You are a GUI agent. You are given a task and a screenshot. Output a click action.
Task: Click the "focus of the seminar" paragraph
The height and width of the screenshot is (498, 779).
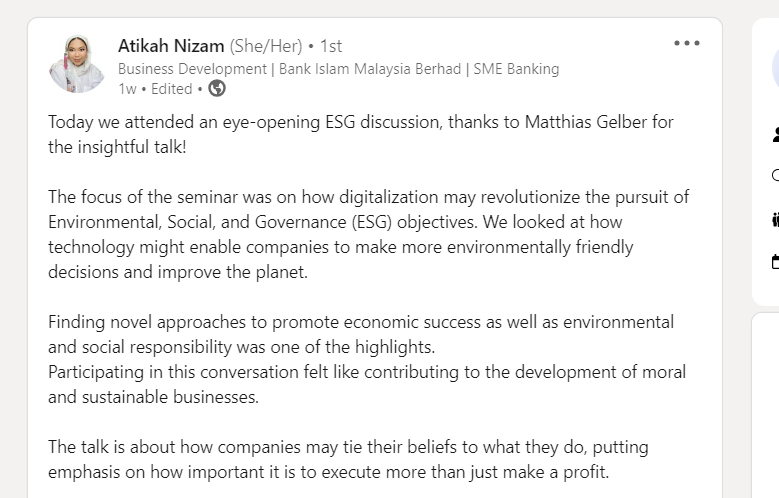[x=369, y=234]
